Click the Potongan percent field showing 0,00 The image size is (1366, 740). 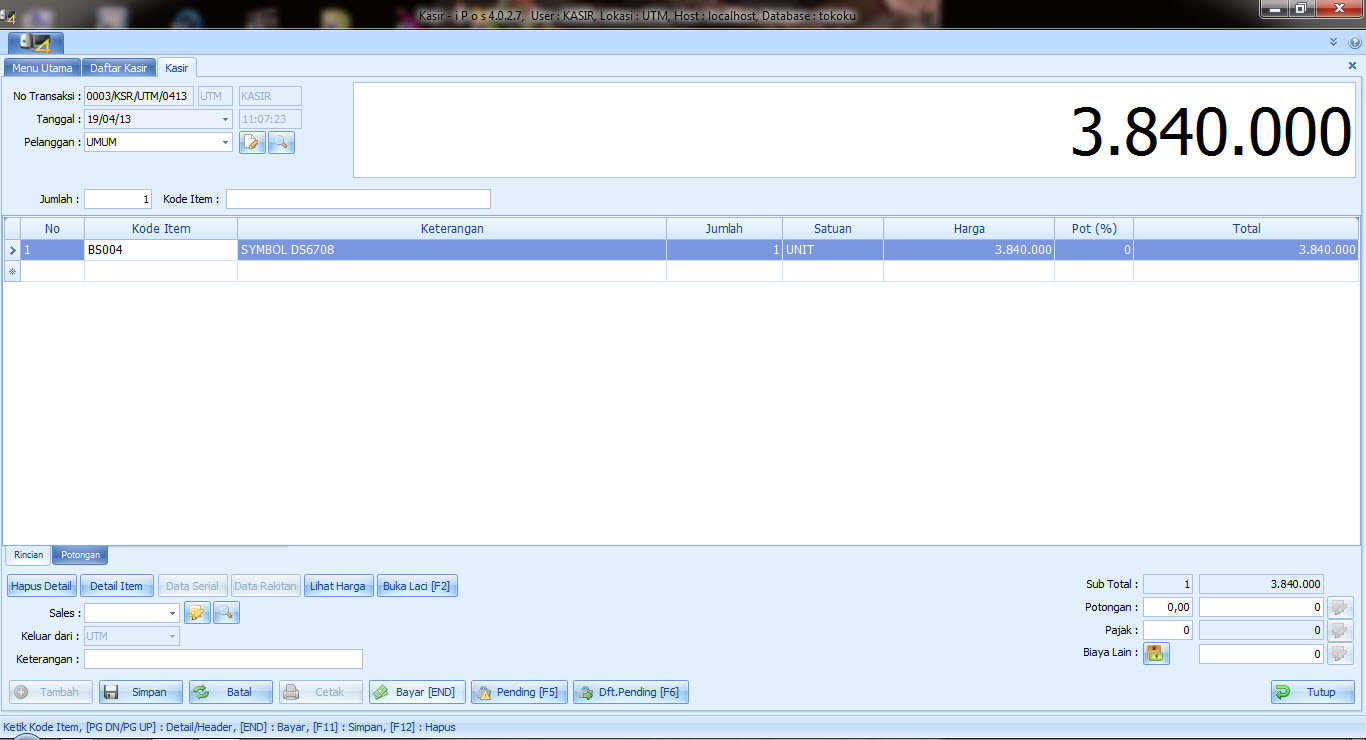1168,607
